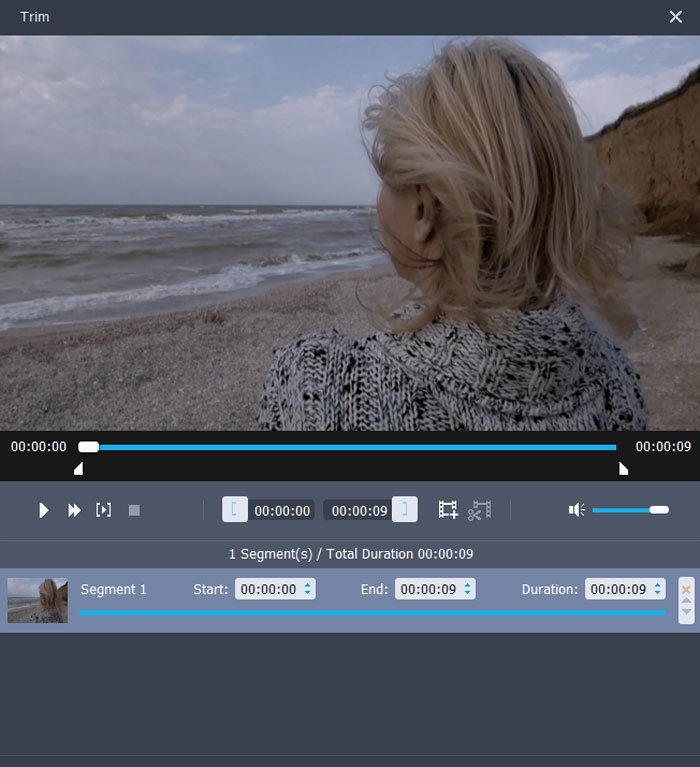The width and height of the screenshot is (700, 767).
Task: Increase Segment 1 End time
Action: (468, 585)
